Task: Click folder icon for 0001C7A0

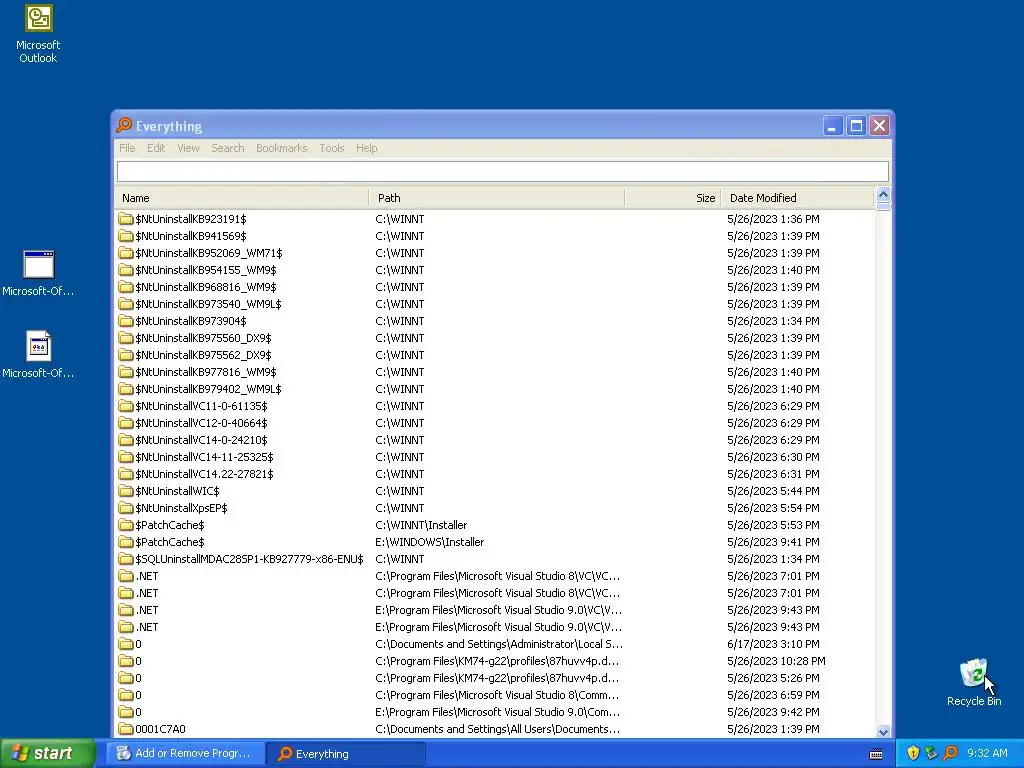Action: click(125, 729)
